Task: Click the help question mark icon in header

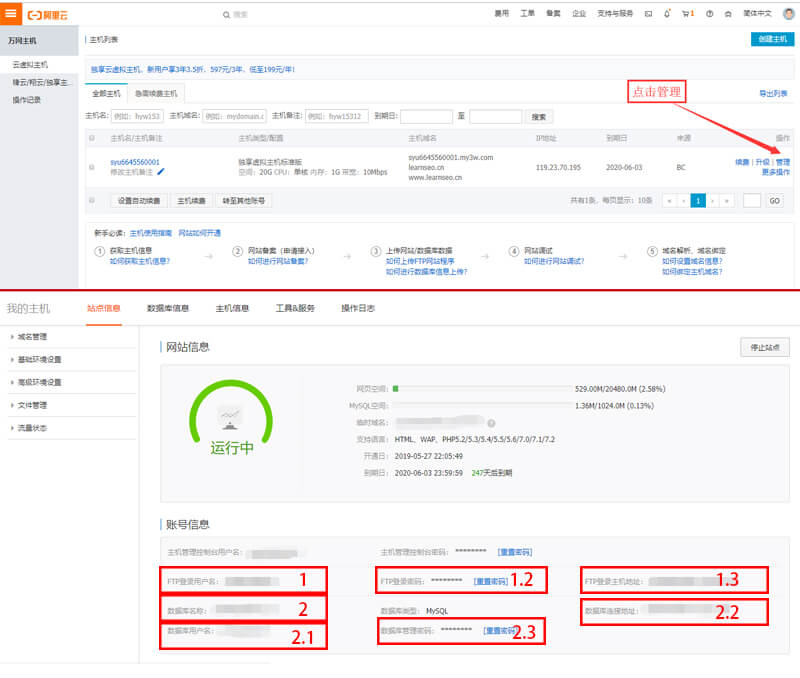Action: [x=709, y=14]
